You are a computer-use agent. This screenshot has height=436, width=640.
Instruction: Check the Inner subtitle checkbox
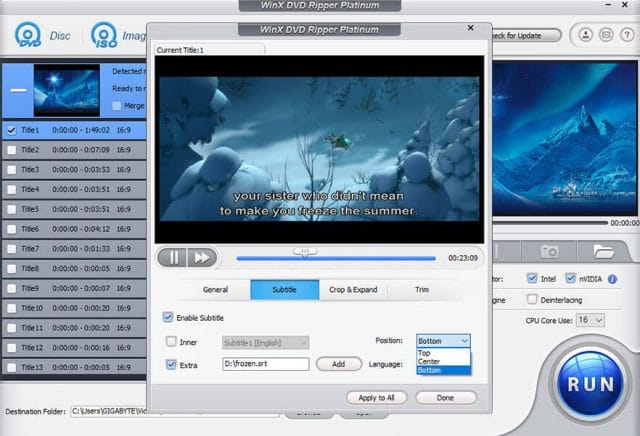[x=172, y=342]
